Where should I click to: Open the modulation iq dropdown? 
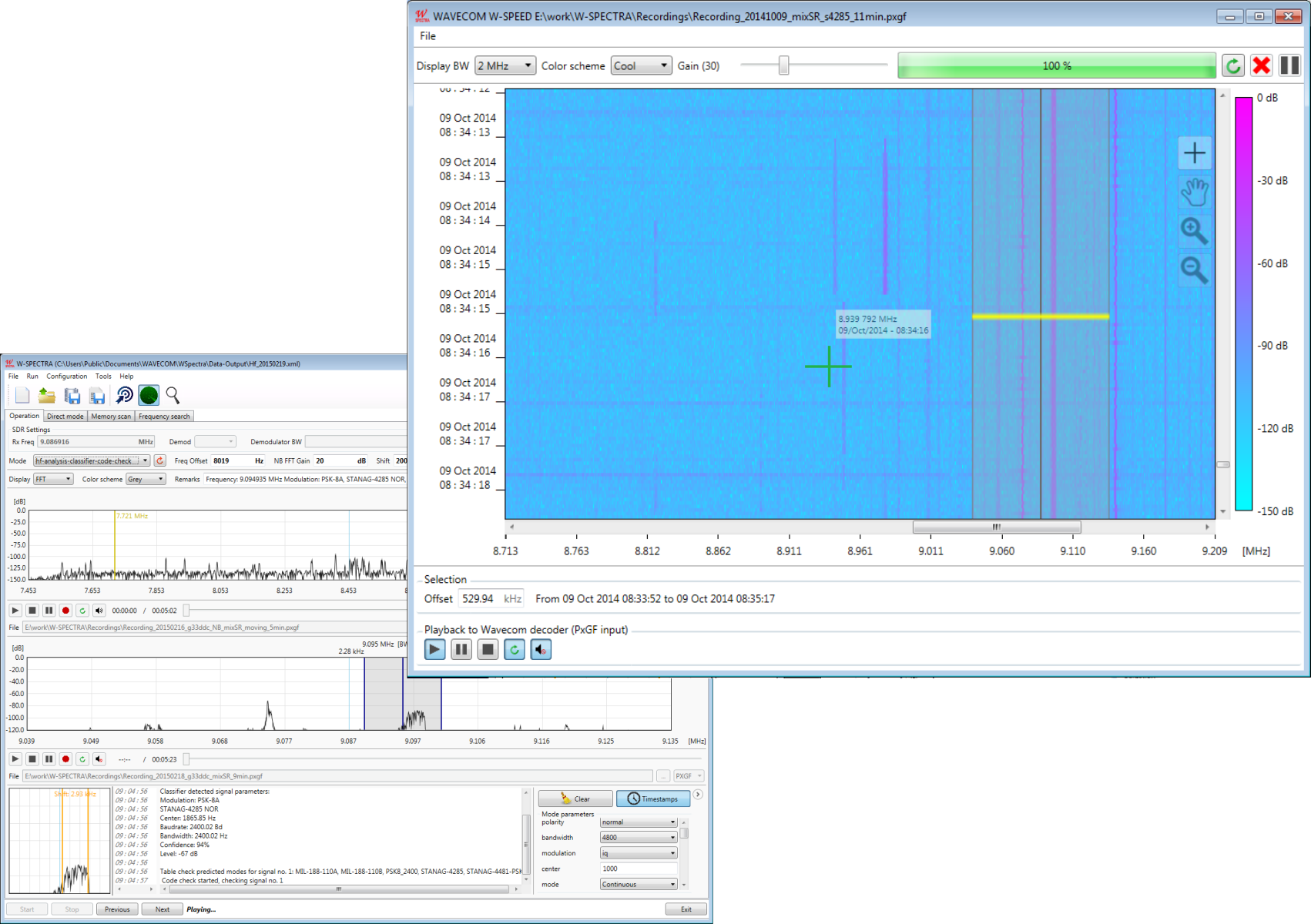point(639,853)
